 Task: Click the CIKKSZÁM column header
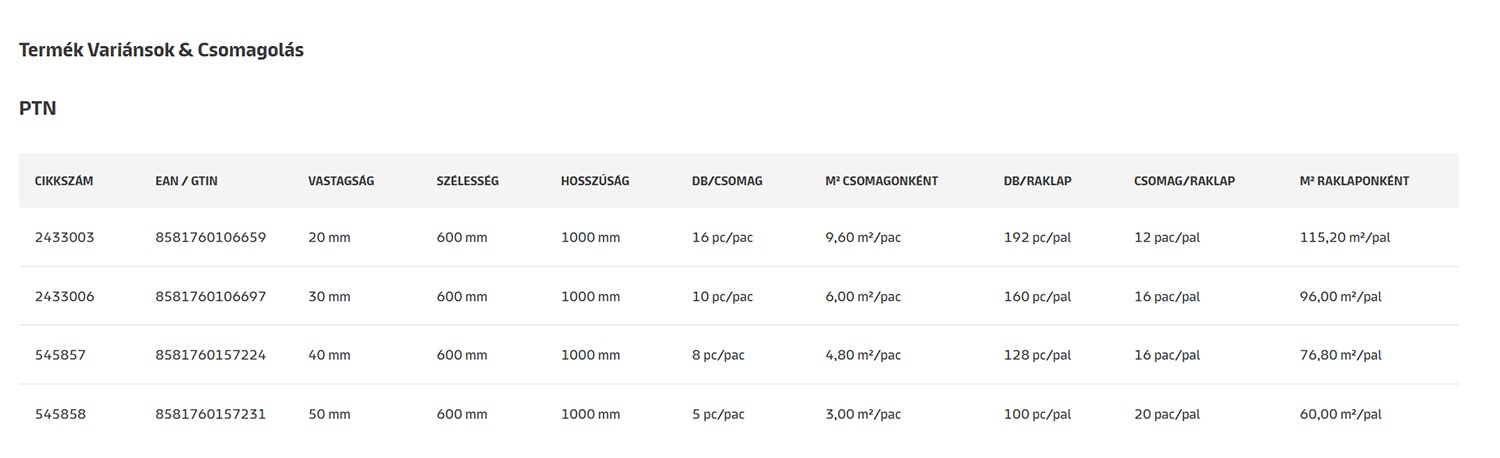click(64, 181)
